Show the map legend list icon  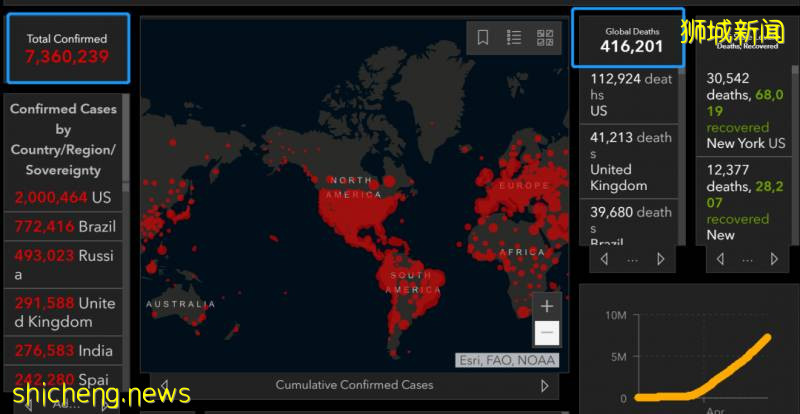[x=514, y=38]
